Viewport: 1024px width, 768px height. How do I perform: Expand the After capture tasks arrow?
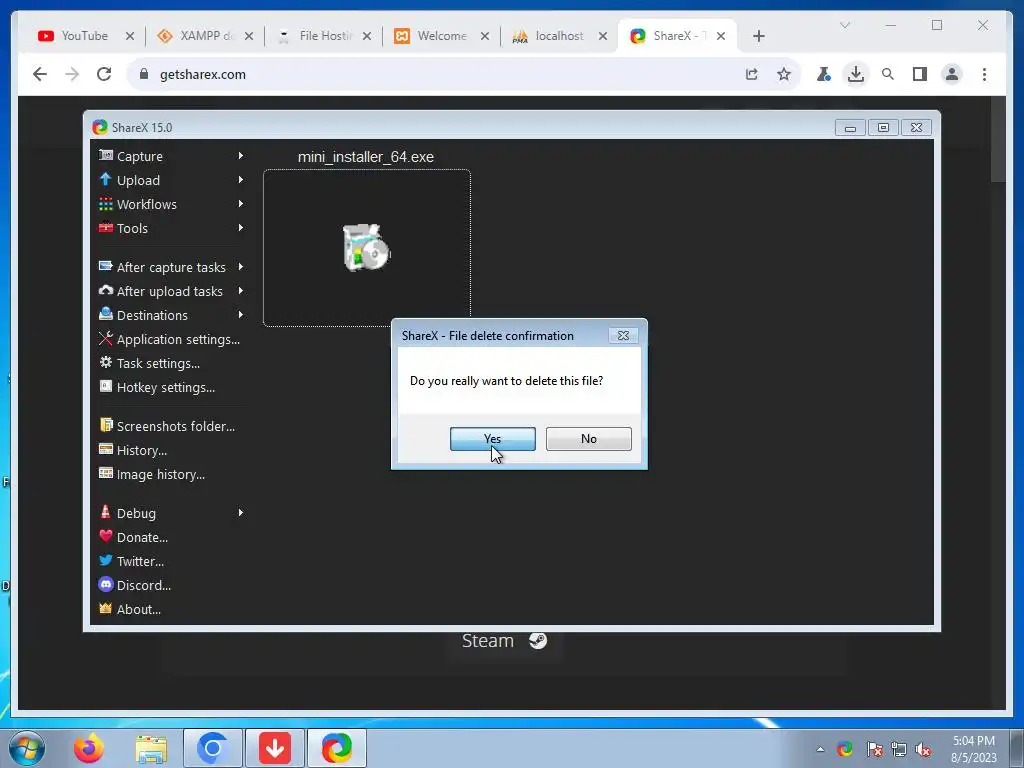(x=241, y=266)
